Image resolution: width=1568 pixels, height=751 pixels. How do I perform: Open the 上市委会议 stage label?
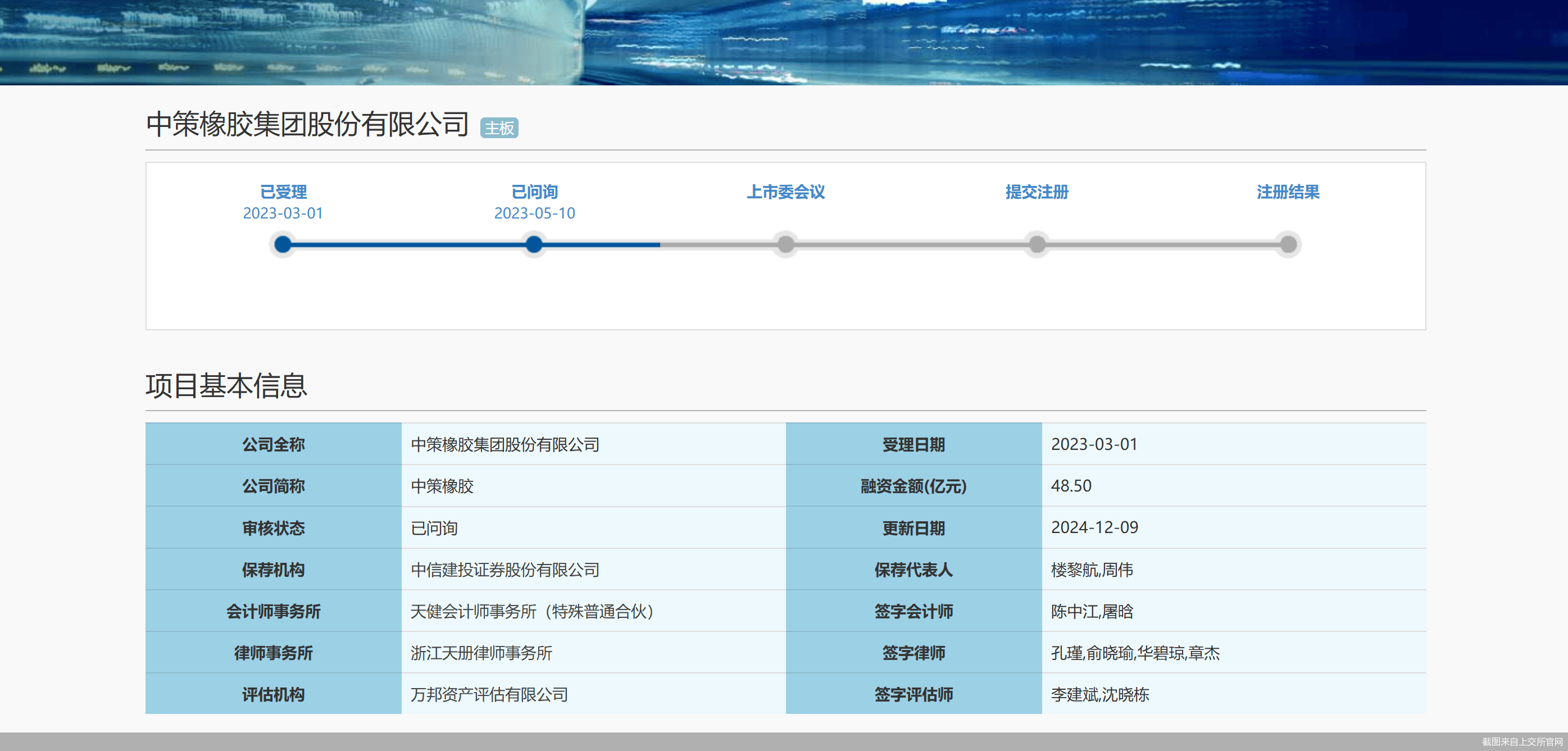(x=786, y=192)
